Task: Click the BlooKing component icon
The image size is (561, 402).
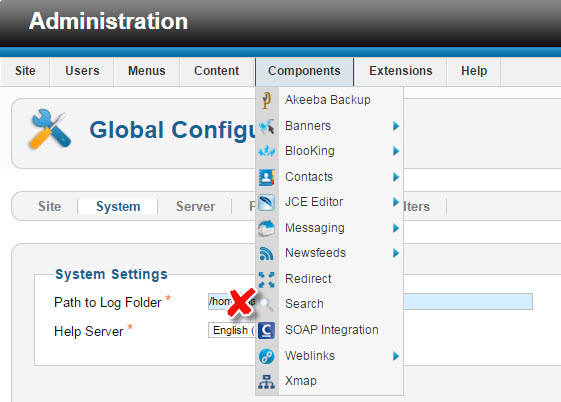Action: [x=267, y=151]
